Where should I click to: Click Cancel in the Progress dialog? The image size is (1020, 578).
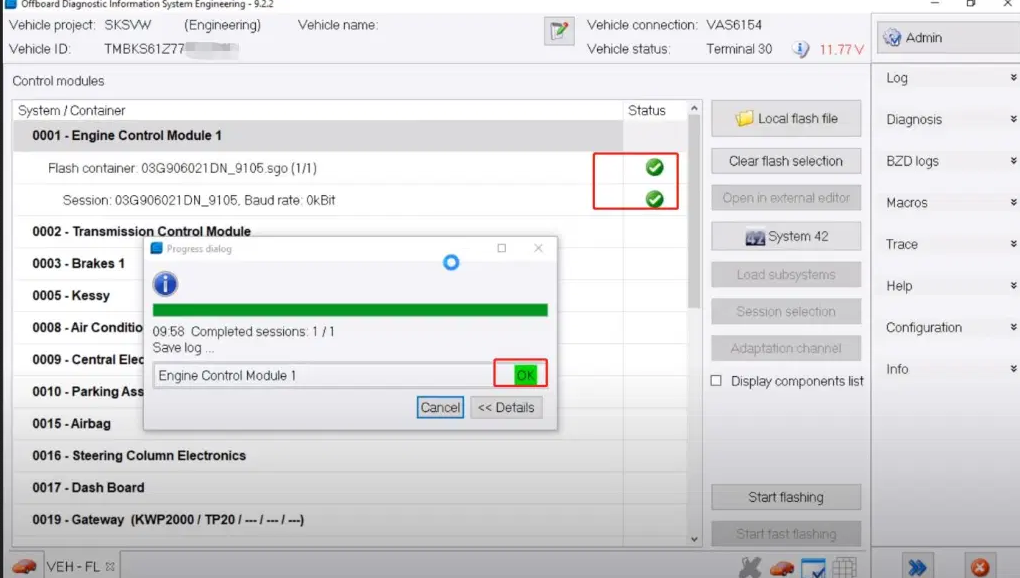click(x=440, y=408)
